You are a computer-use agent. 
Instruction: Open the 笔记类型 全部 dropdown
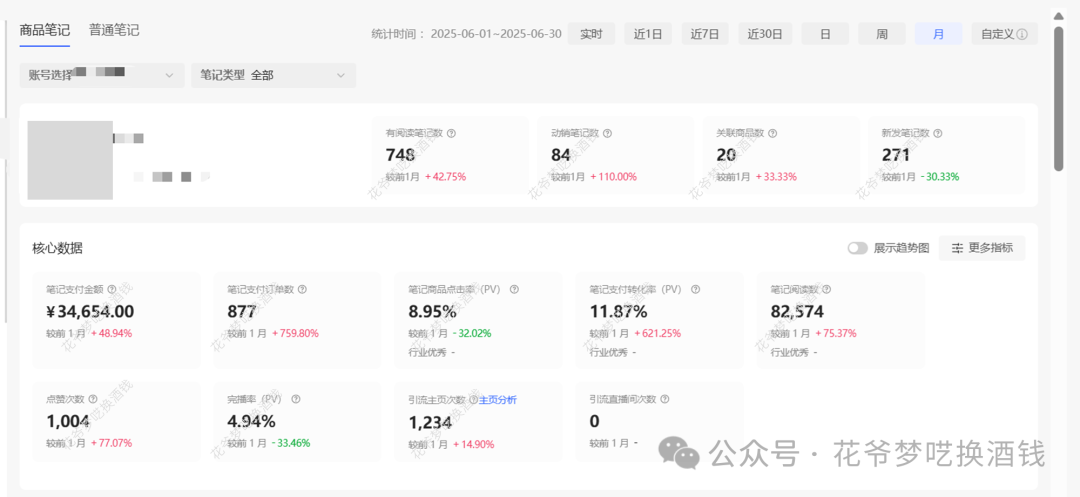tap(273, 76)
